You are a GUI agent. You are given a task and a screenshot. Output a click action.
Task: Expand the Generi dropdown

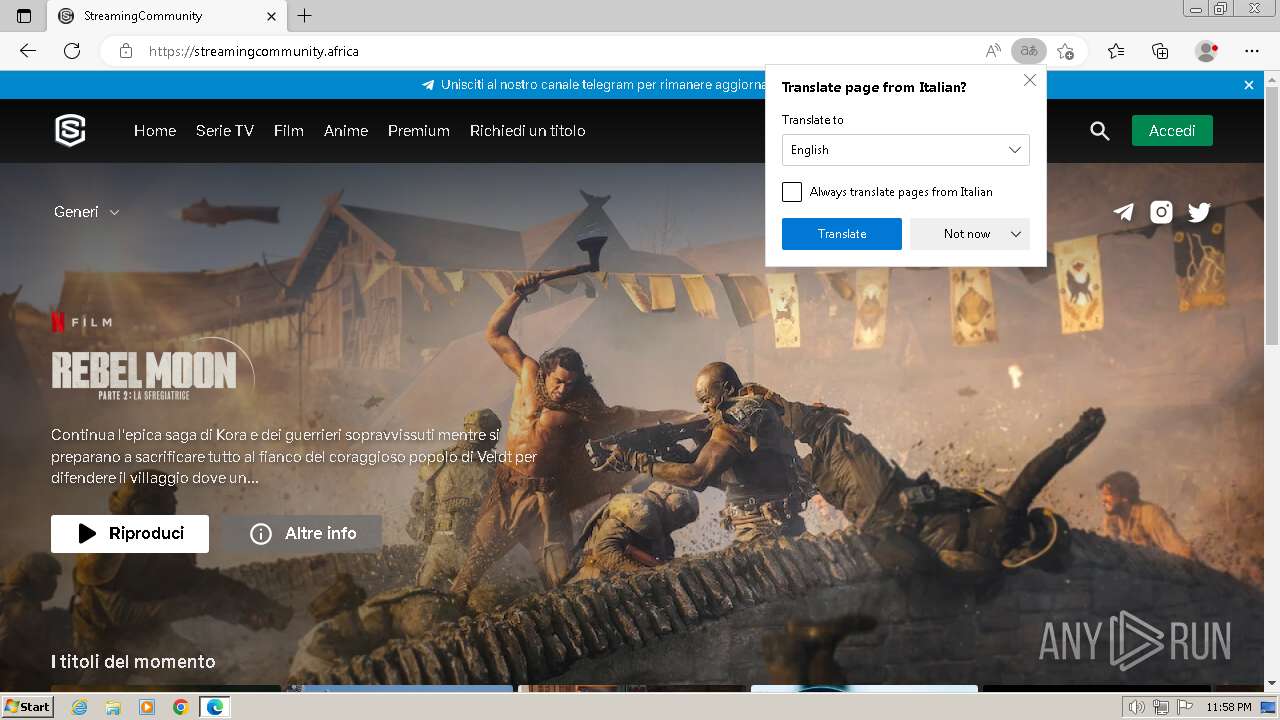pyautogui.click(x=87, y=212)
